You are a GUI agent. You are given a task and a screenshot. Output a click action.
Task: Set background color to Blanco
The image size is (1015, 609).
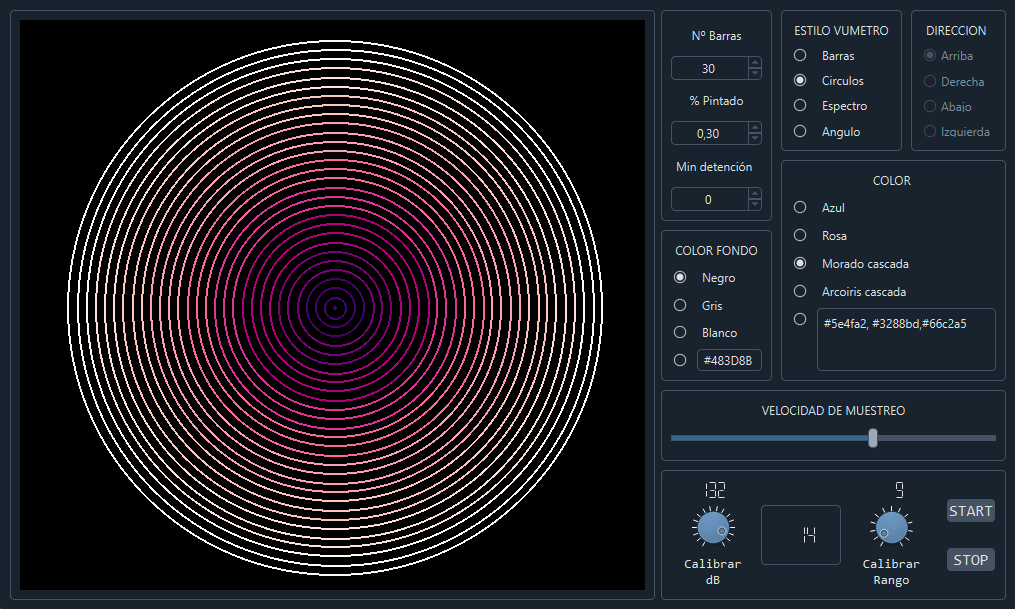point(680,332)
